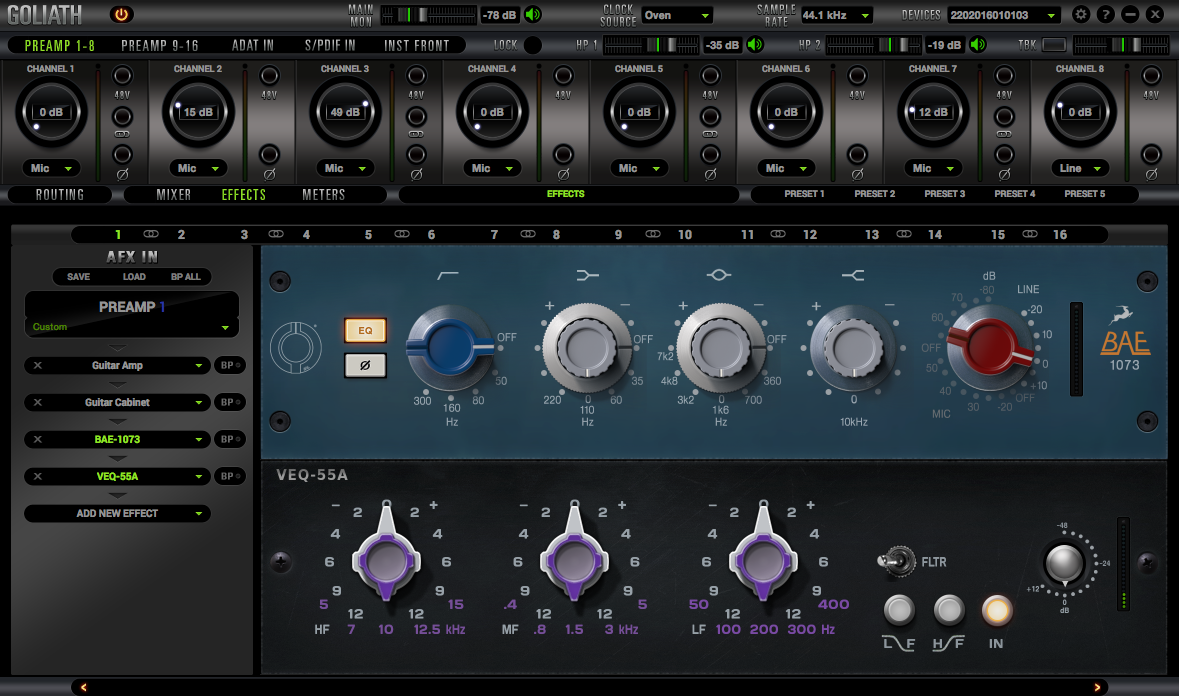
Task: Remove the BAE-1073 effect
Action: pyautogui.click(x=38, y=439)
